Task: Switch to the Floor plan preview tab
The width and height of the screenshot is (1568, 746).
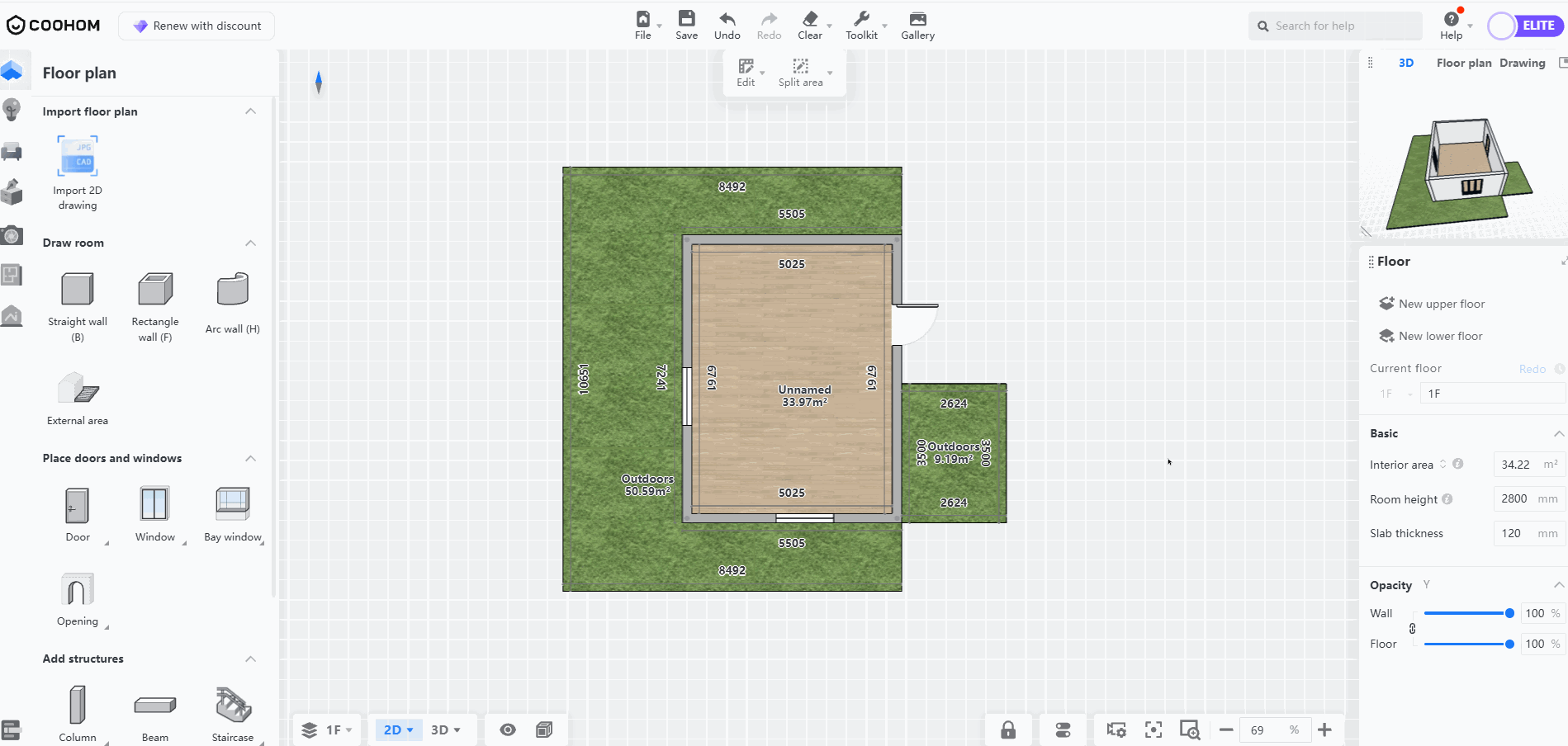Action: [x=1463, y=63]
